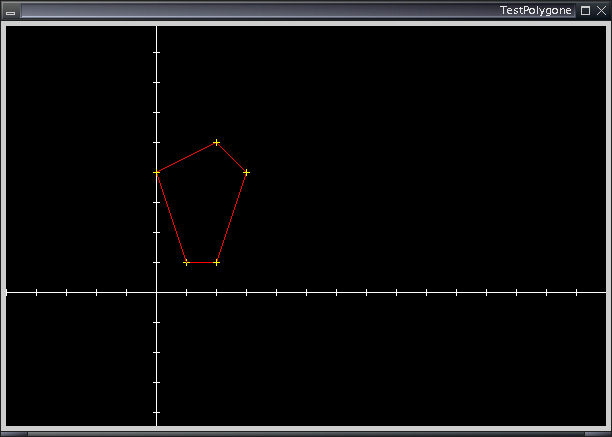The width and height of the screenshot is (612, 437).
Task: Maximize the TestPolygone window
Action: tap(585, 11)
